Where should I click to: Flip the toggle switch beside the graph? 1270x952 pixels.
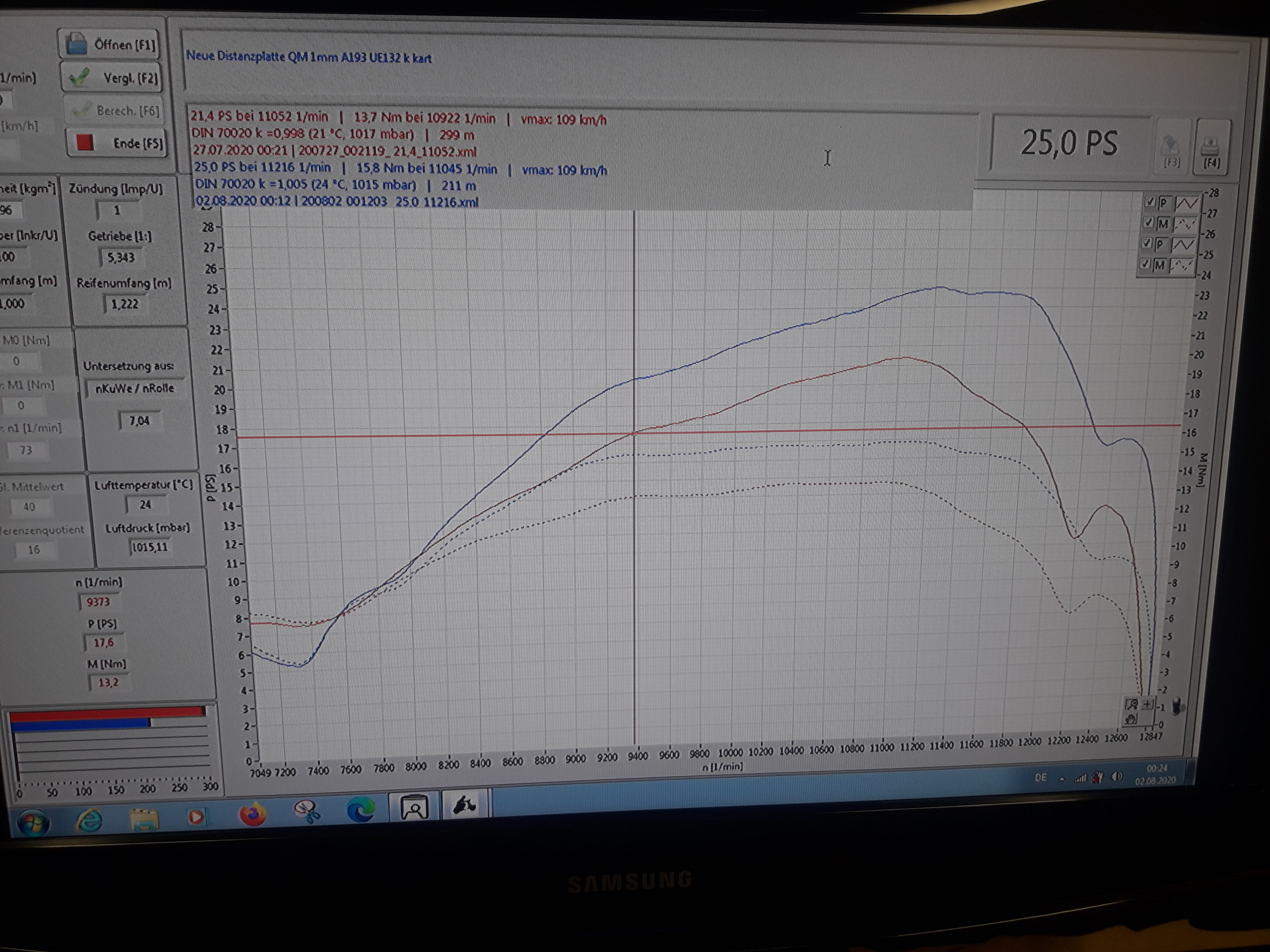(x=1177, y=706)
